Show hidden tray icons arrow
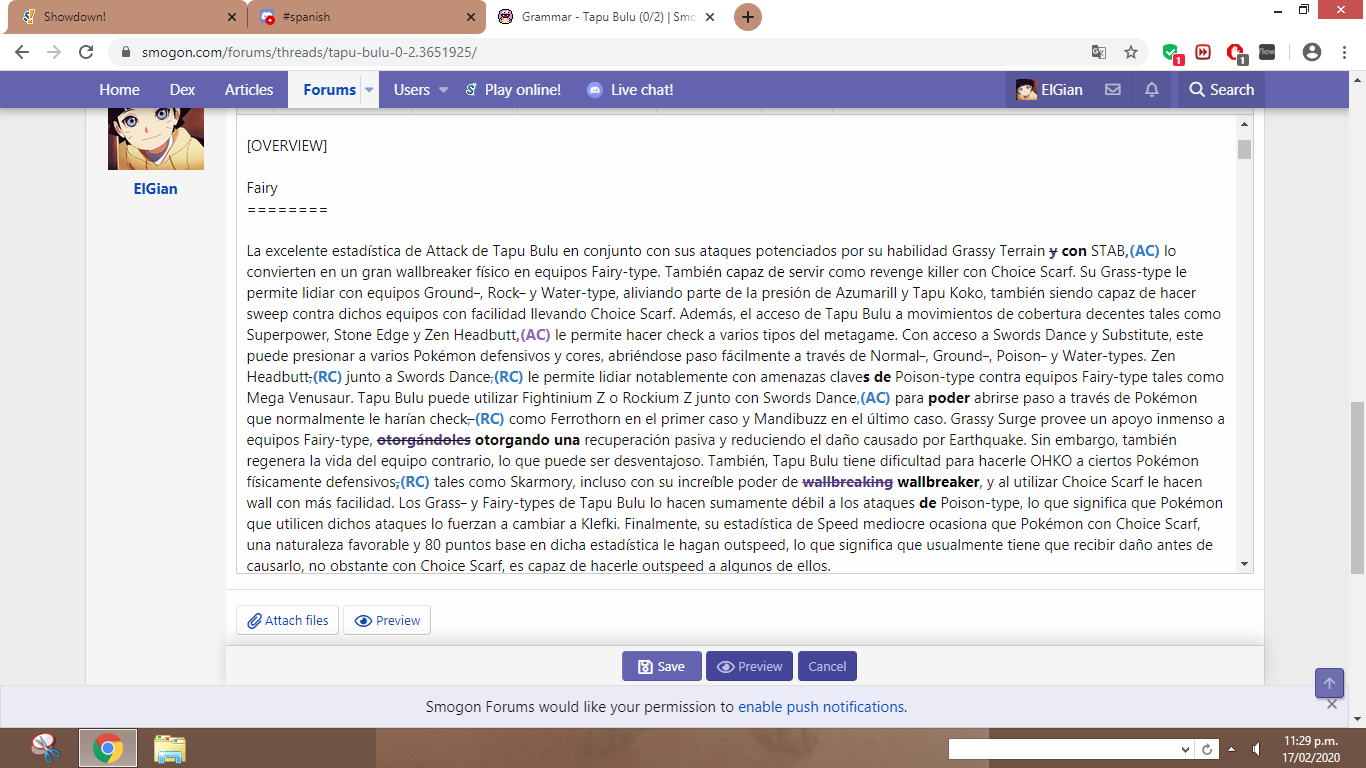 [x=1232, y=749]
